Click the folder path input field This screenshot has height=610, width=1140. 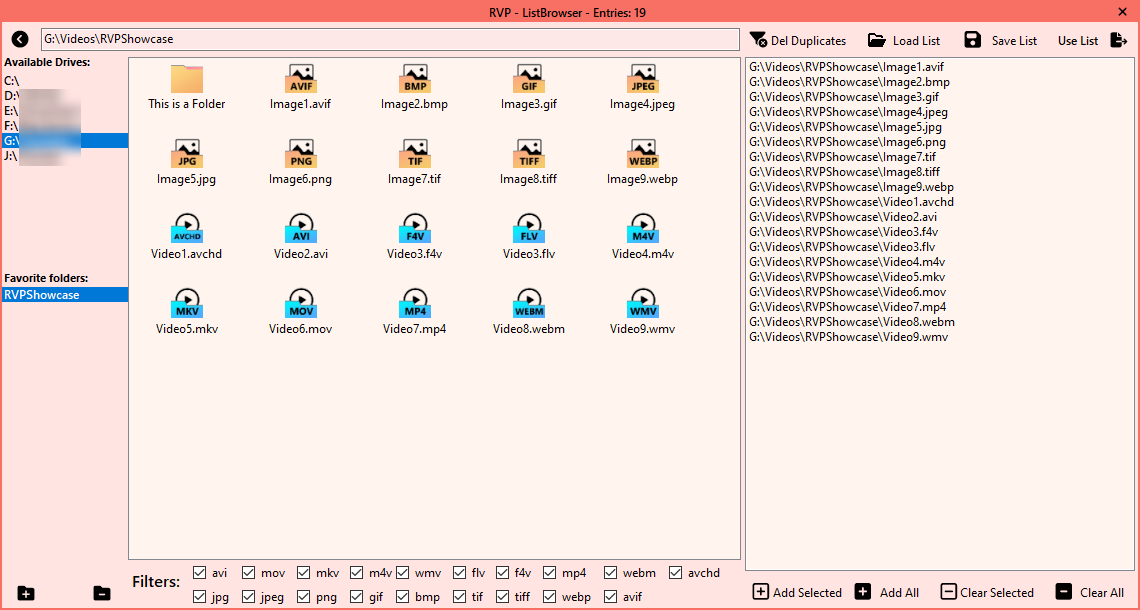(x=390, y=39)
